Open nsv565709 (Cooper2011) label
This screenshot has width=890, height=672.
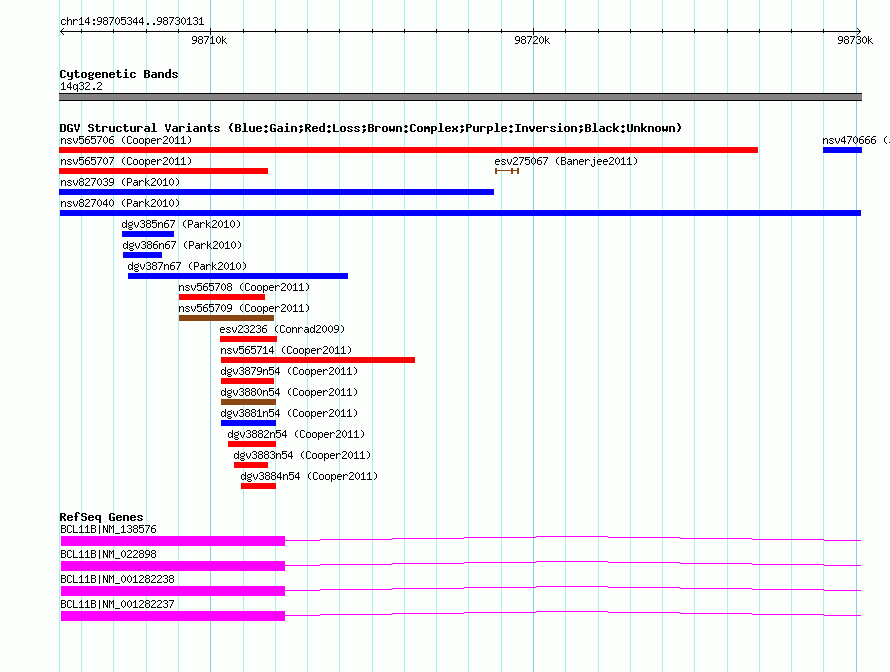[x=244, y=308]
